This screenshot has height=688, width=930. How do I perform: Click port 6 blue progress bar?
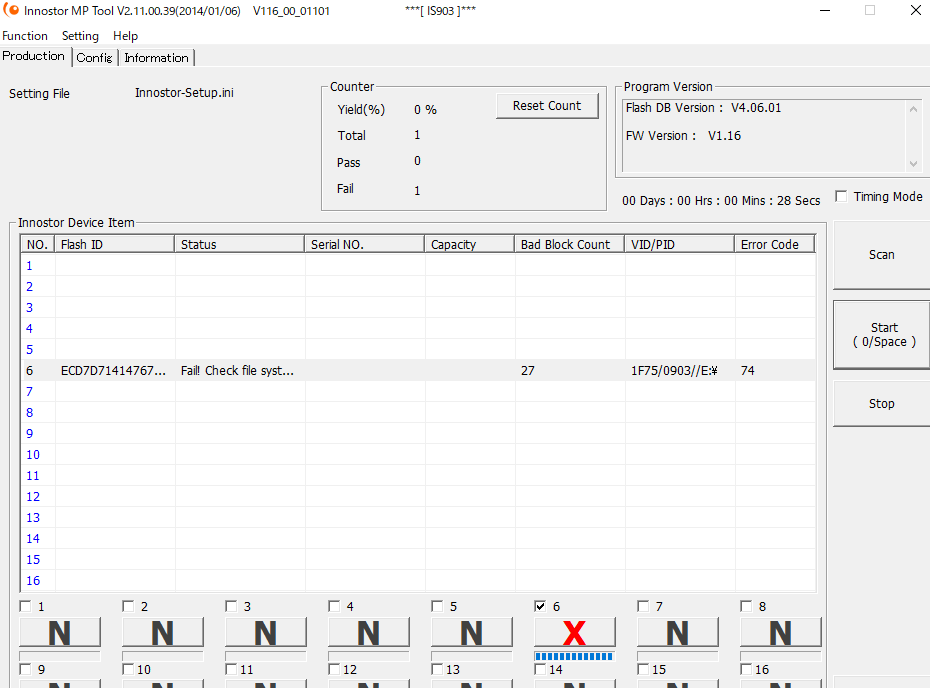tap(574, 656)
